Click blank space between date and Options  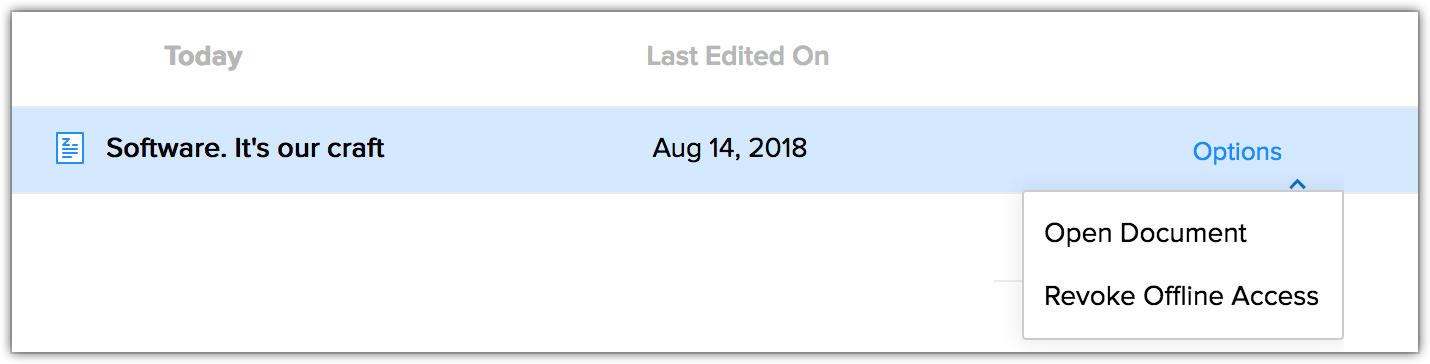pos(1000,150)
